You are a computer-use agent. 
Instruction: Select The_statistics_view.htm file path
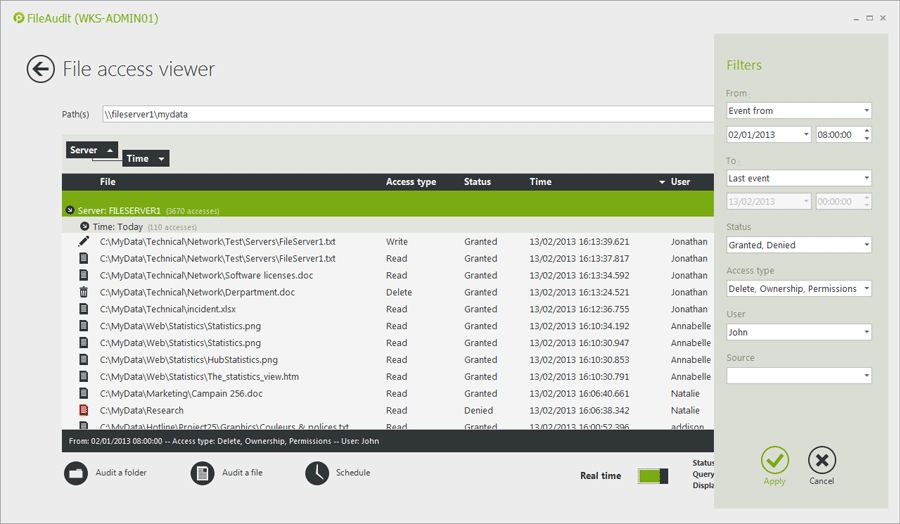[x=199, y=376]
